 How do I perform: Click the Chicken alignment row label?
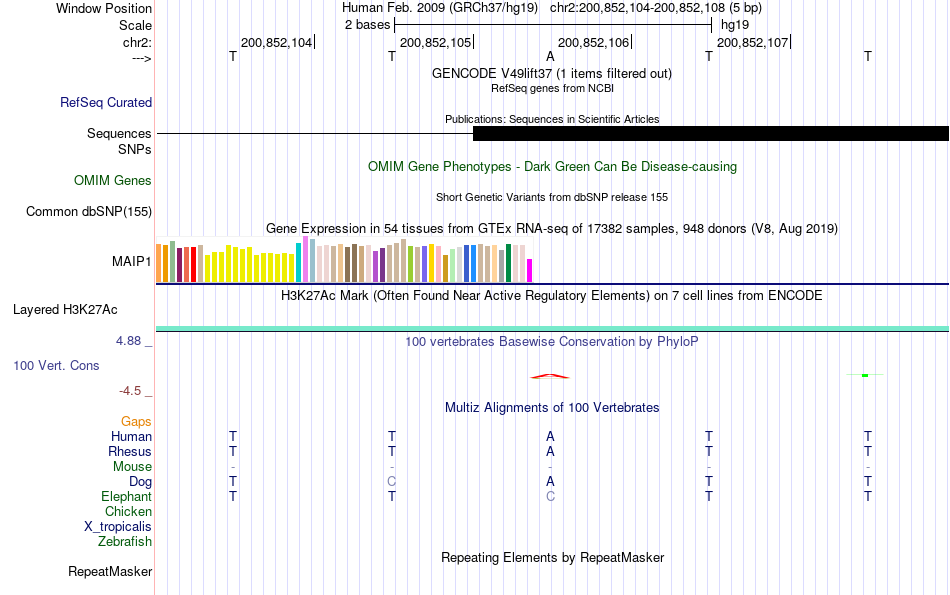(128, 511)
